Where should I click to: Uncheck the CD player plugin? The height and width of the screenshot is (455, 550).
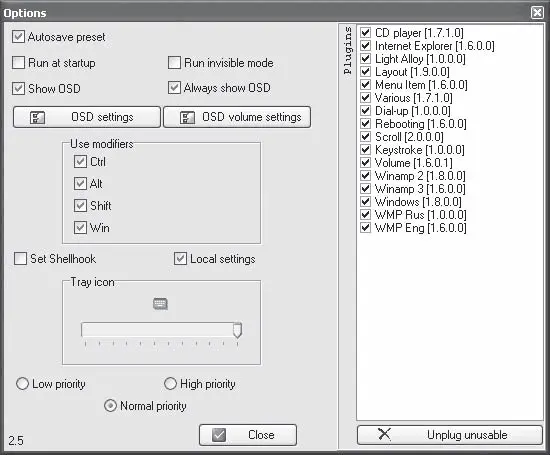tap(365, 33)
